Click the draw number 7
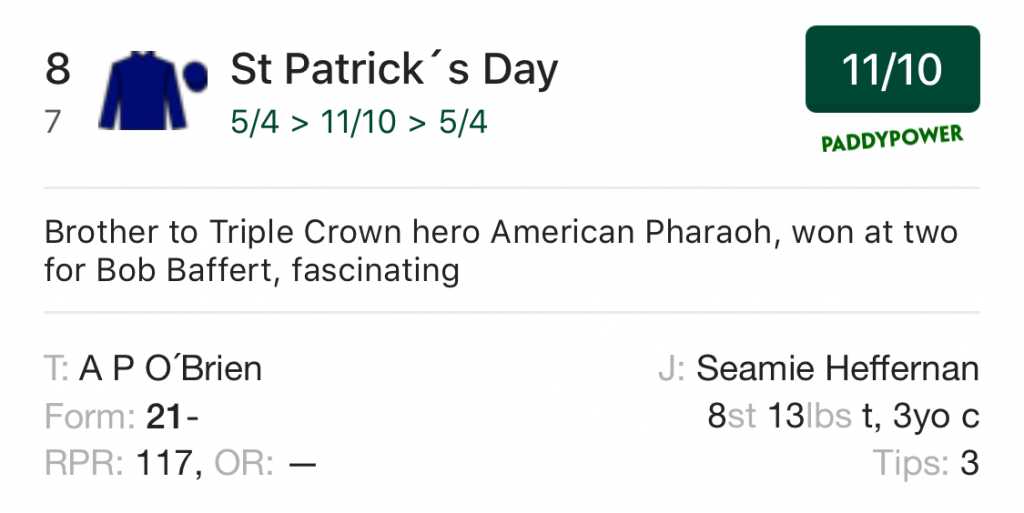 [x=53, y=122]
